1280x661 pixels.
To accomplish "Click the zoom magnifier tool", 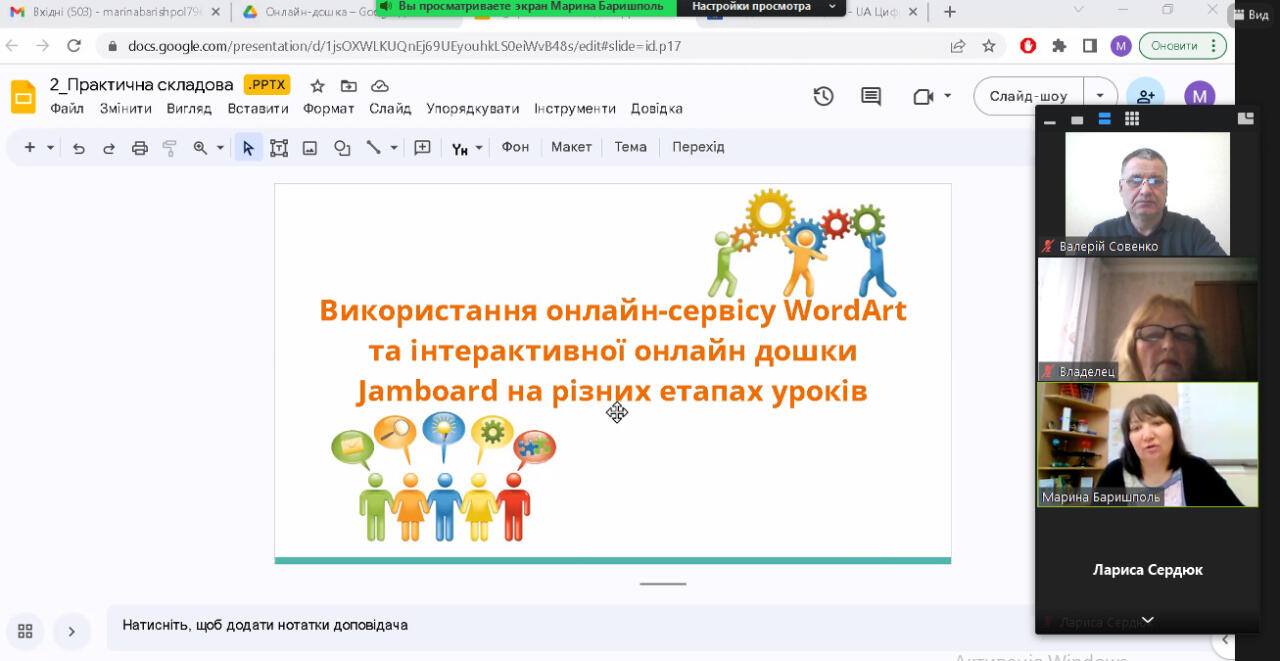I will [x=200, y=148].
